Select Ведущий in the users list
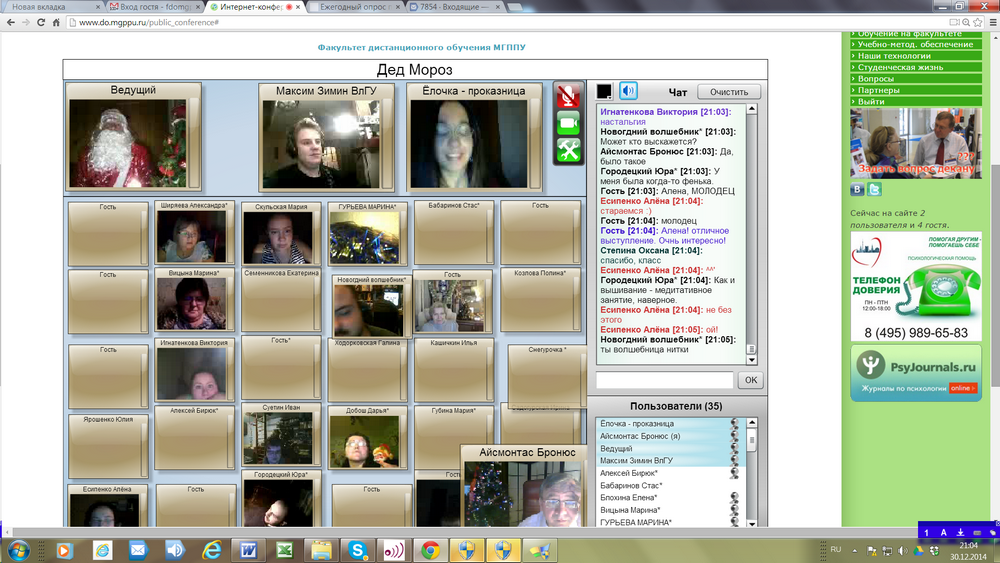Viewport: 1000px width, 563px height. 668,448
